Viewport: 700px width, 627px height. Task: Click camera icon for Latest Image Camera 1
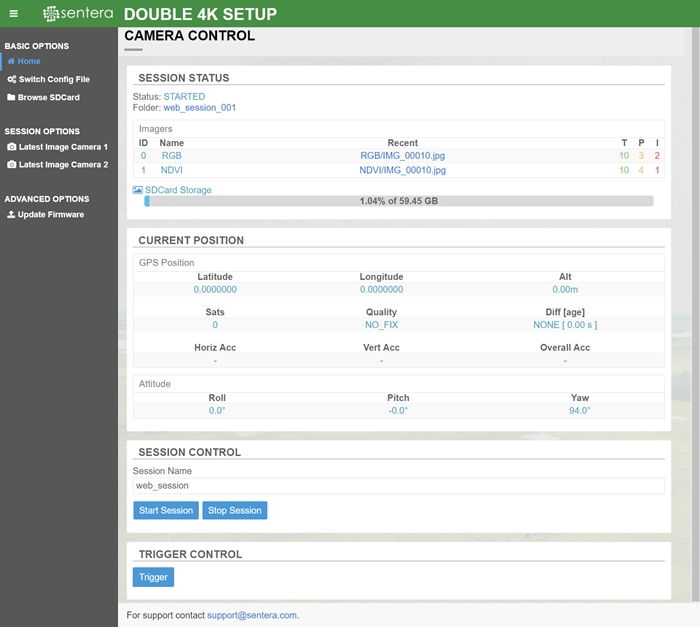click(x=11, y=147)
